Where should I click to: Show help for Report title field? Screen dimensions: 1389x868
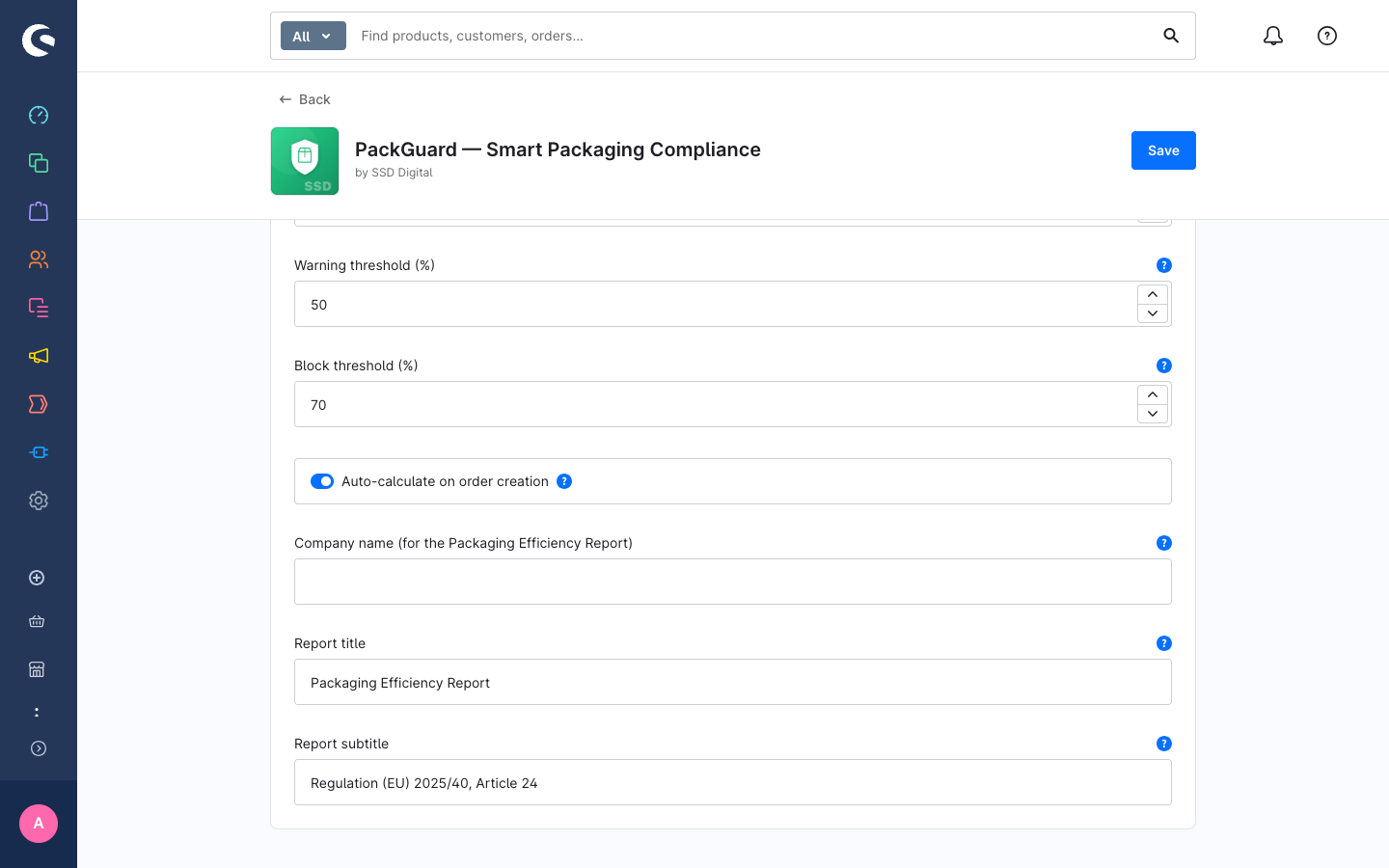[1164, 643]
